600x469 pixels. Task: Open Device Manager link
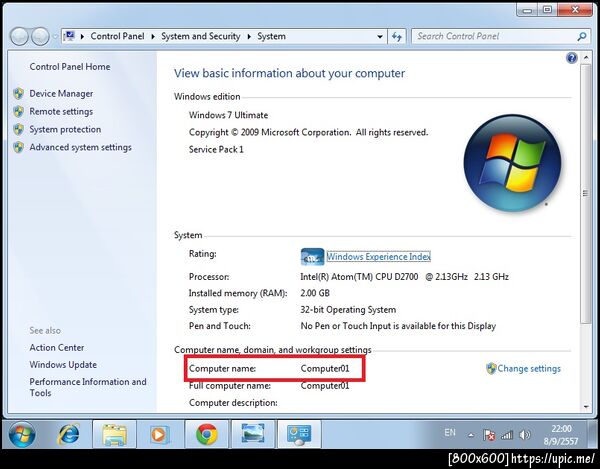tap(61, 94)
